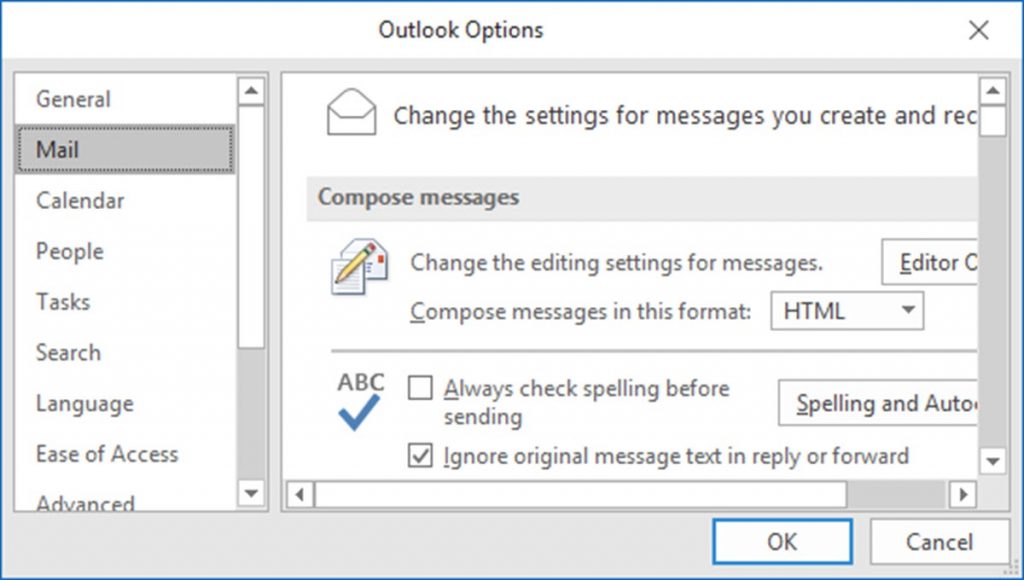Open Ease of Access options
1024x580 pixels.
point(107,454)
